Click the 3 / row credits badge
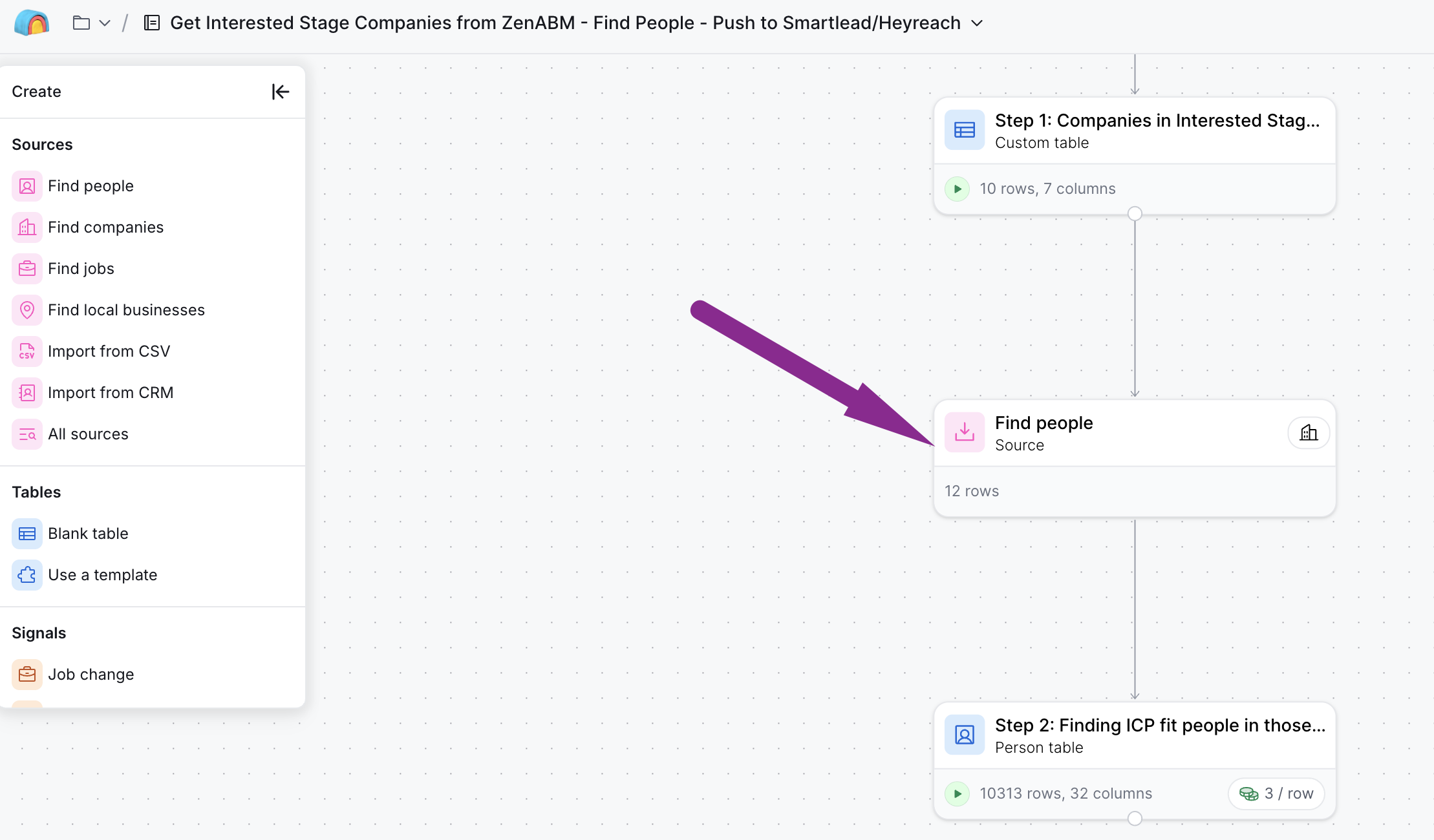 point(1276,793)
